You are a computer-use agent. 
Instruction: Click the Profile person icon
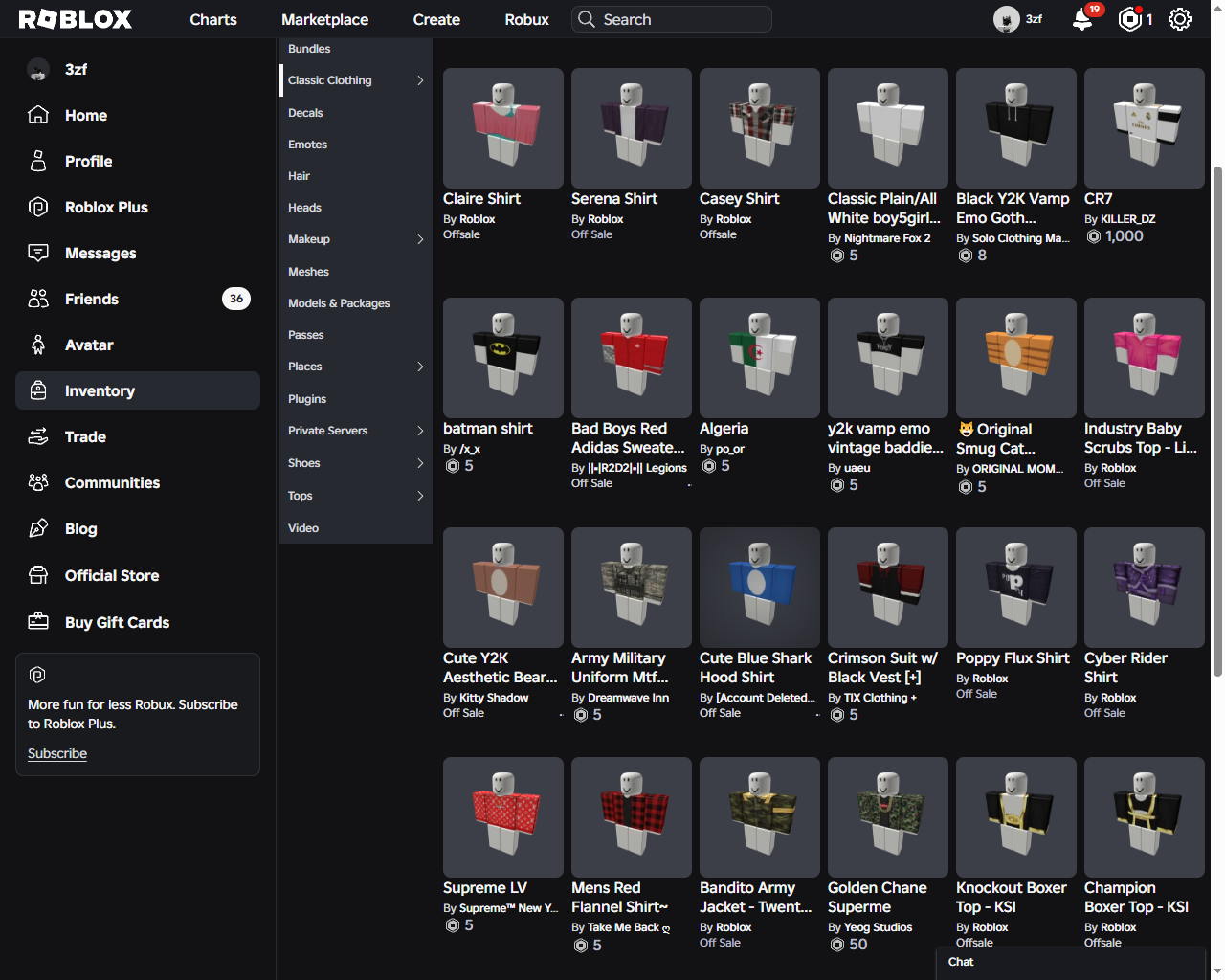click(38, 161)
